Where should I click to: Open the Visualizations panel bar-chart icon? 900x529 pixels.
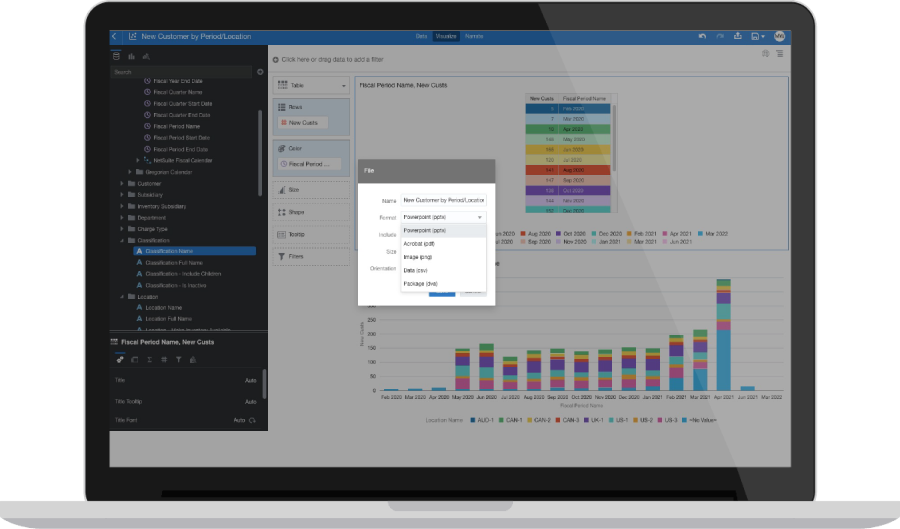pyautogui.click(x=131, y=56)
